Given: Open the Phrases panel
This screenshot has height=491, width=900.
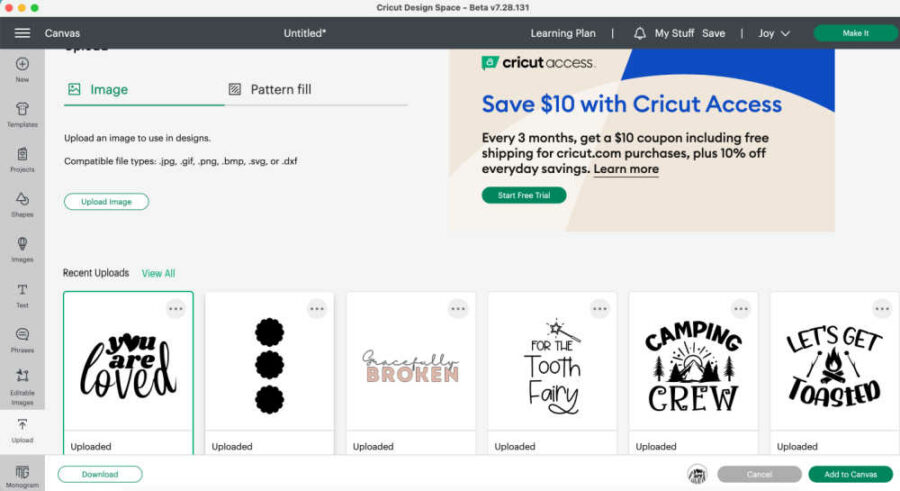Looking at the screenshot, I should click(x=22, y=339).
